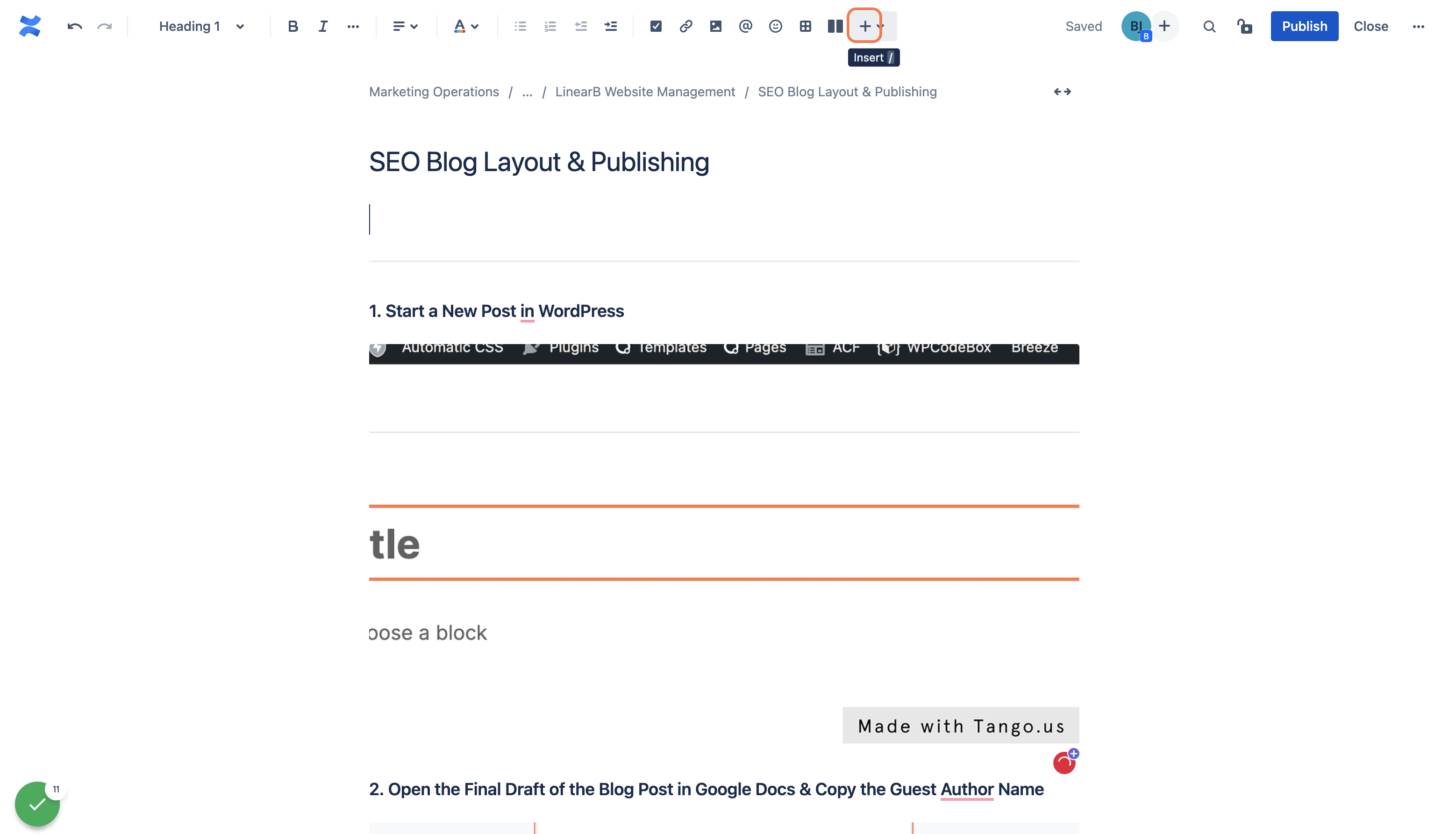Open the text alignment dropdown
The image size is (1456, 834).
pyautogui.click(x=406, y=26)
